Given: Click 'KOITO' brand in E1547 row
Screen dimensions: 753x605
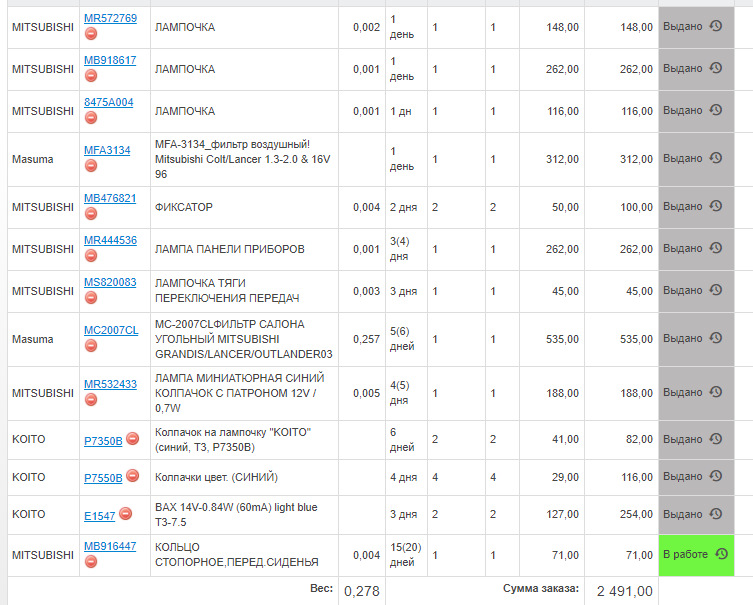Looking at the screenshot, I should click(28, 514).
